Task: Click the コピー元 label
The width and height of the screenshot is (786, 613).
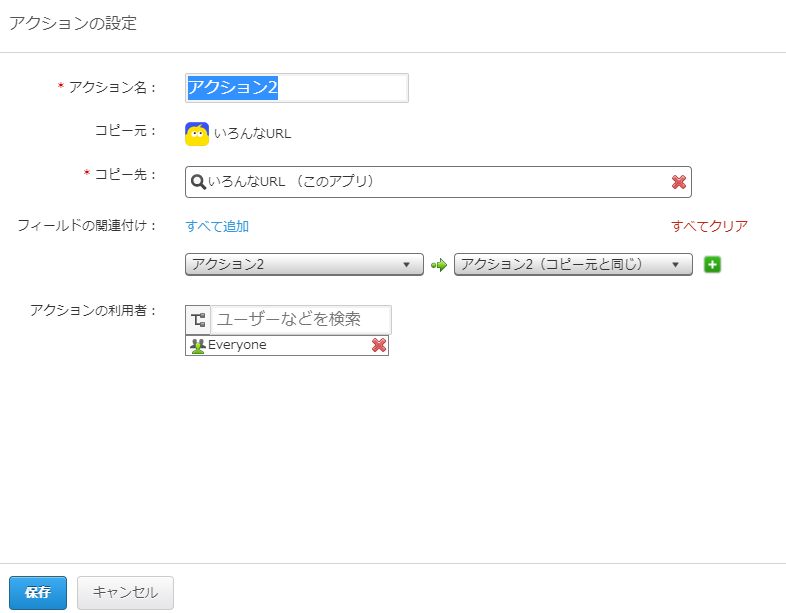Action: [125, 131]
